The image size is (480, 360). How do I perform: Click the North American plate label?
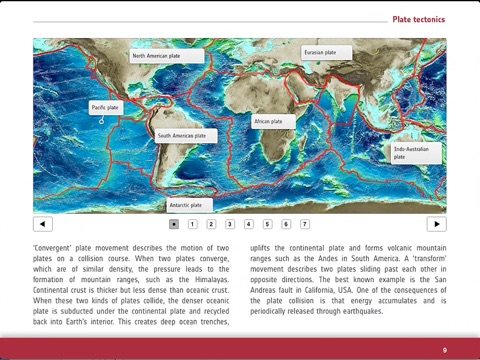pos(167,56)
